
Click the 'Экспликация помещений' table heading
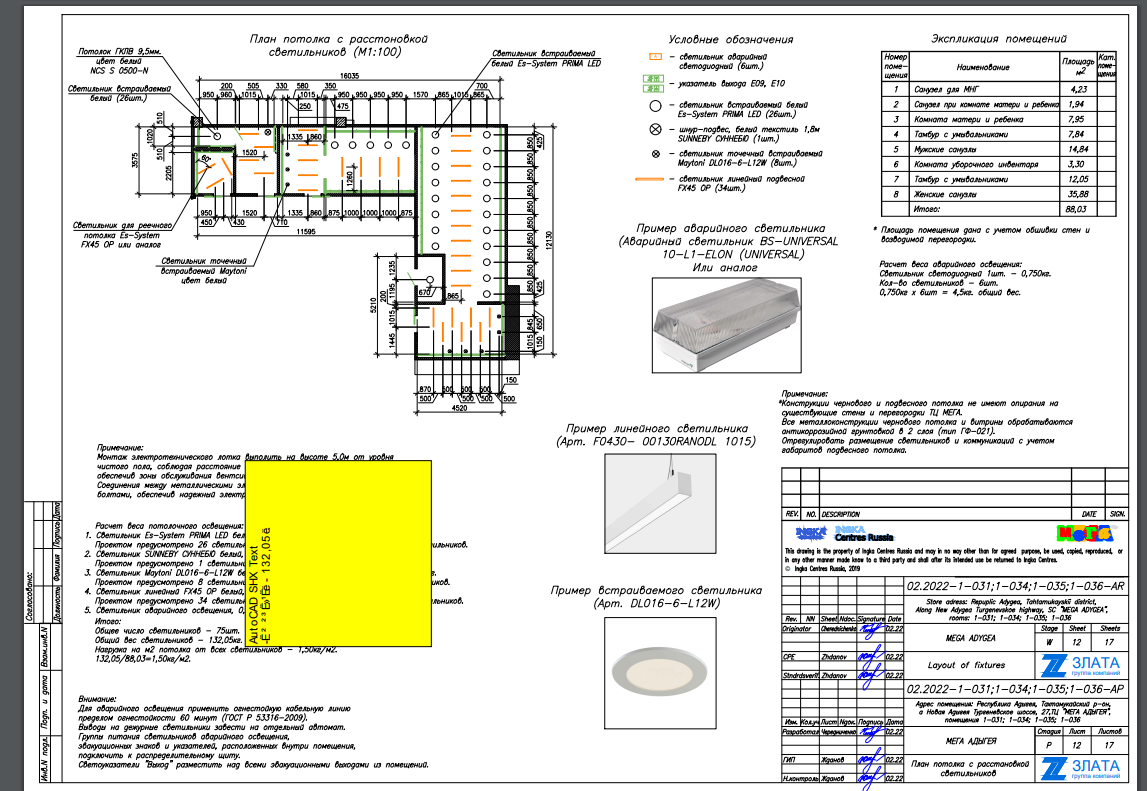point(999,39)
